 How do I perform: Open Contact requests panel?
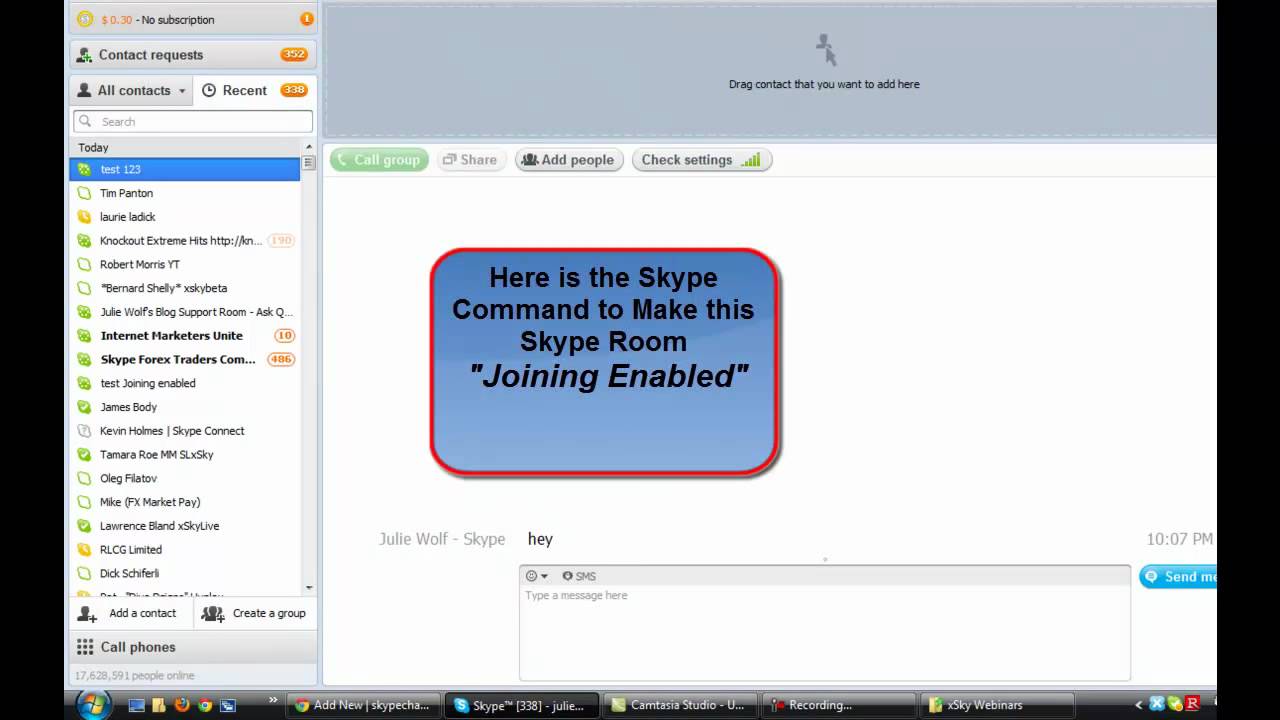point(193,55)
